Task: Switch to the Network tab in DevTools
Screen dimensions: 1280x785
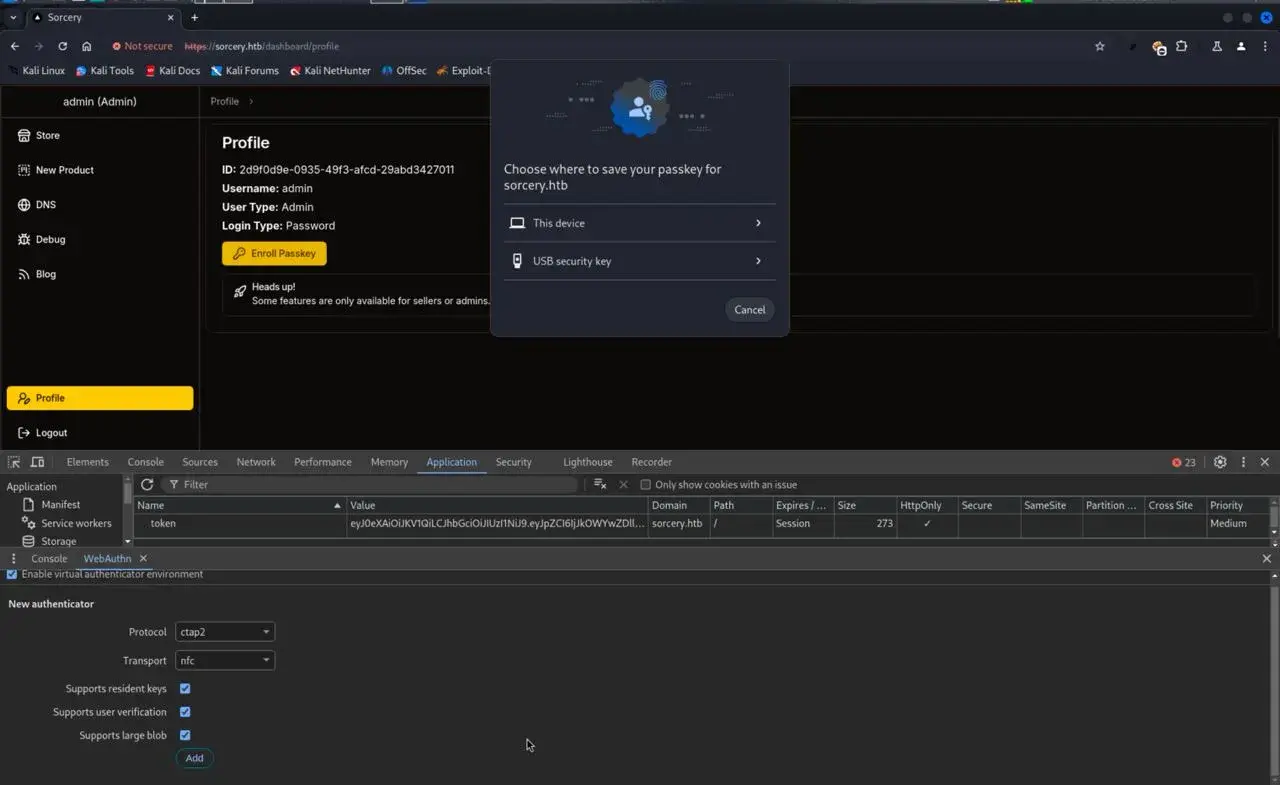Action: tap(256, 462)
